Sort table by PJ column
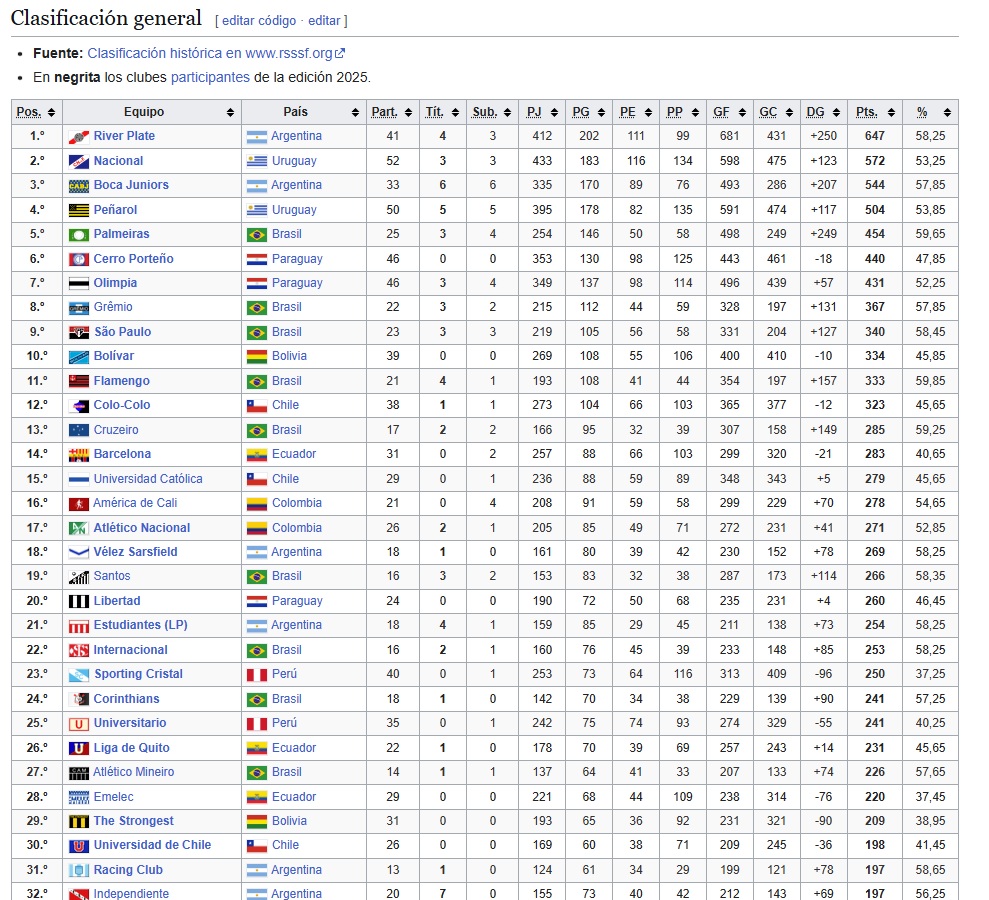The width and height of the screenshot is (989, 900). coord(554,112)
